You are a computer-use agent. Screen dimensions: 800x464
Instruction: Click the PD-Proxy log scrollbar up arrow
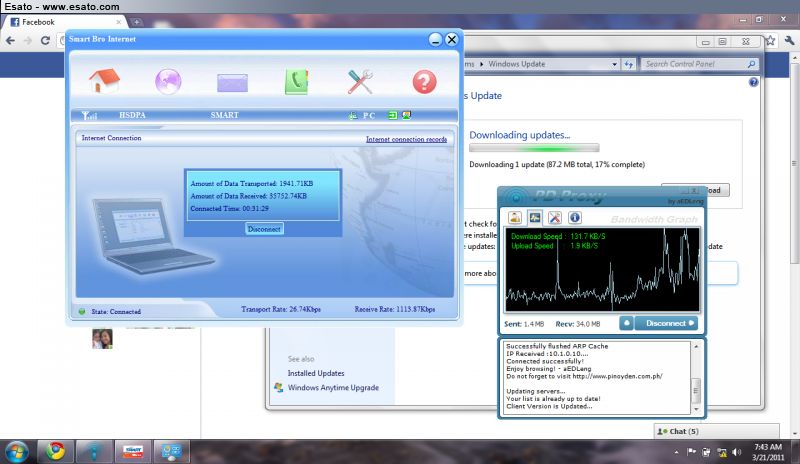coord(696,347)
